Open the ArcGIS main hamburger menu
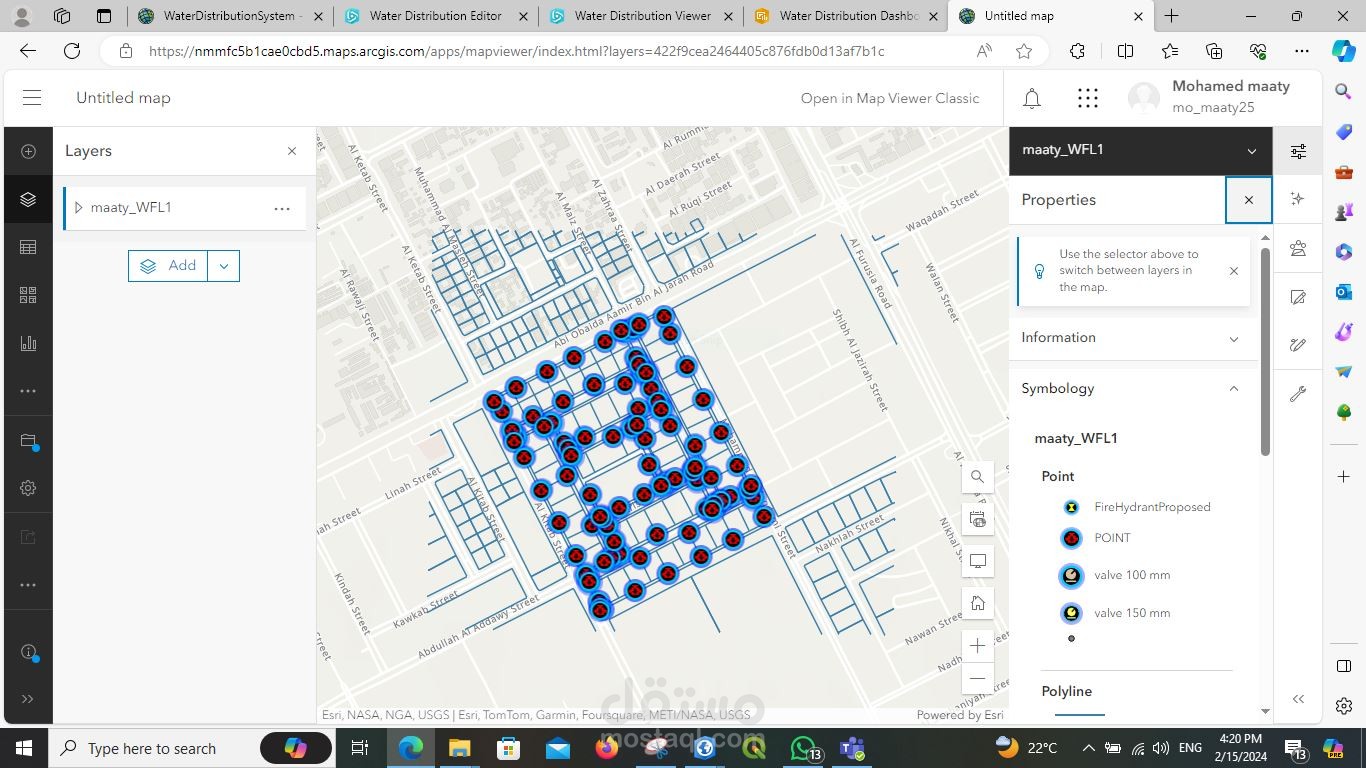 tap(32, 98)
